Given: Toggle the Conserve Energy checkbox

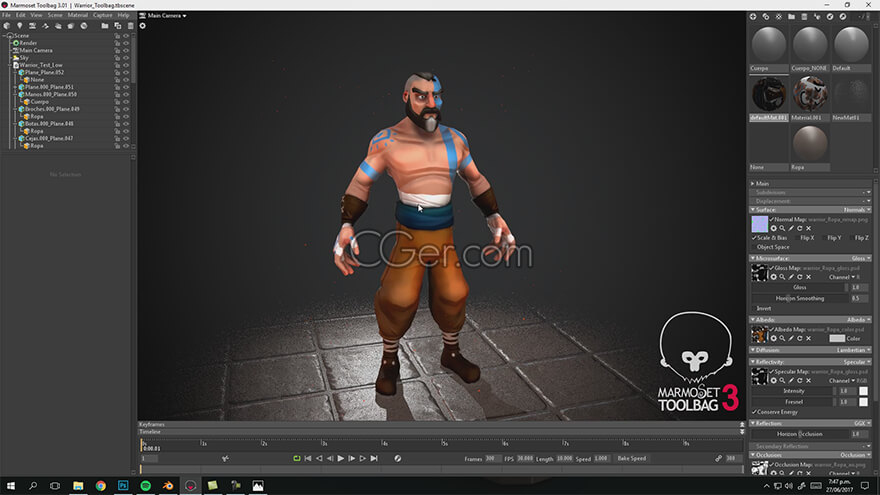Looking at the screenshot, I should click(x=754, y=412).
